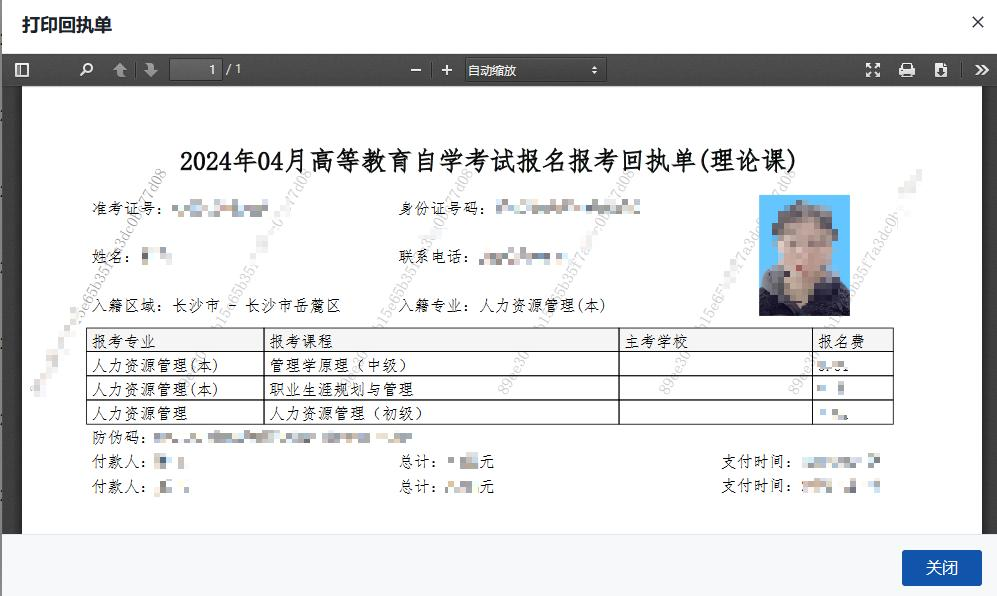Print the 回执单 receipt
The height and width of the screenshot is (596, 997).
tap(908, 70)
